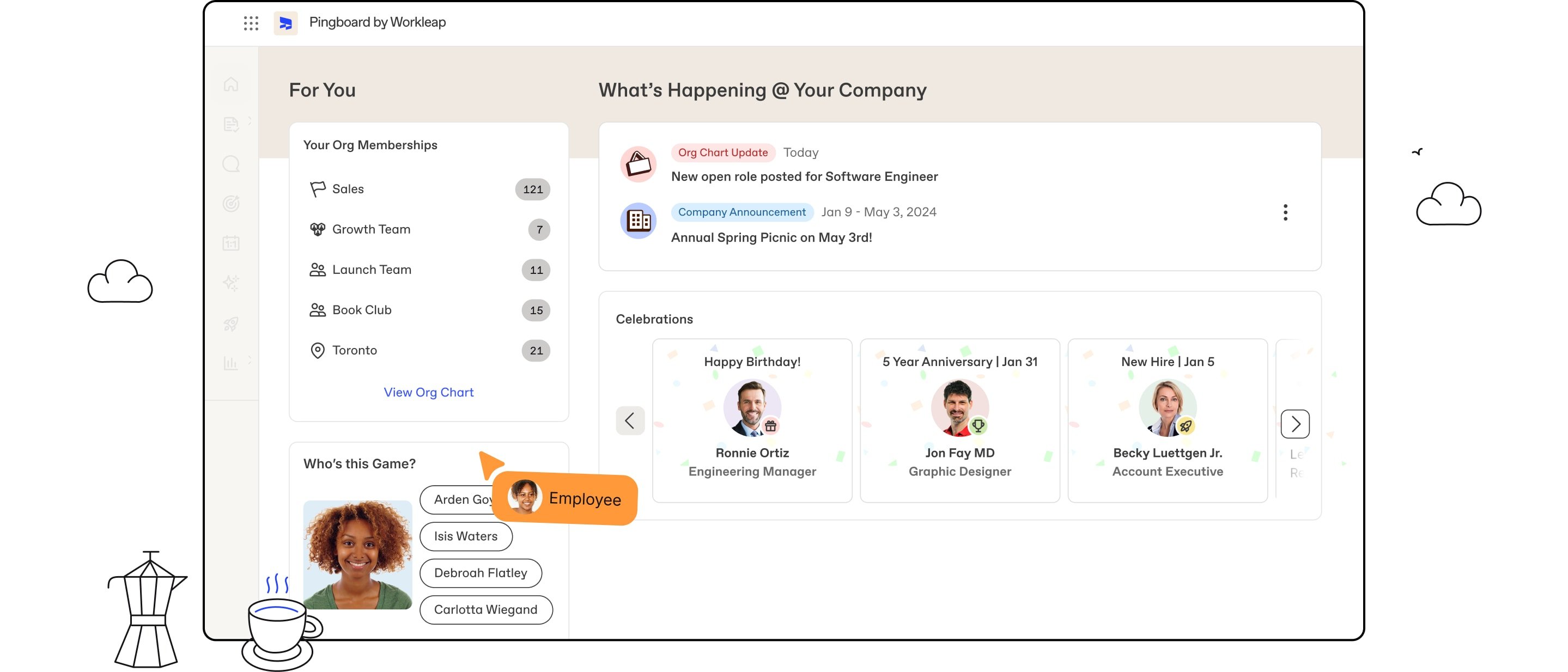Click the 15 member count badge
The image size is (1568, 672).
click(536, 310)
